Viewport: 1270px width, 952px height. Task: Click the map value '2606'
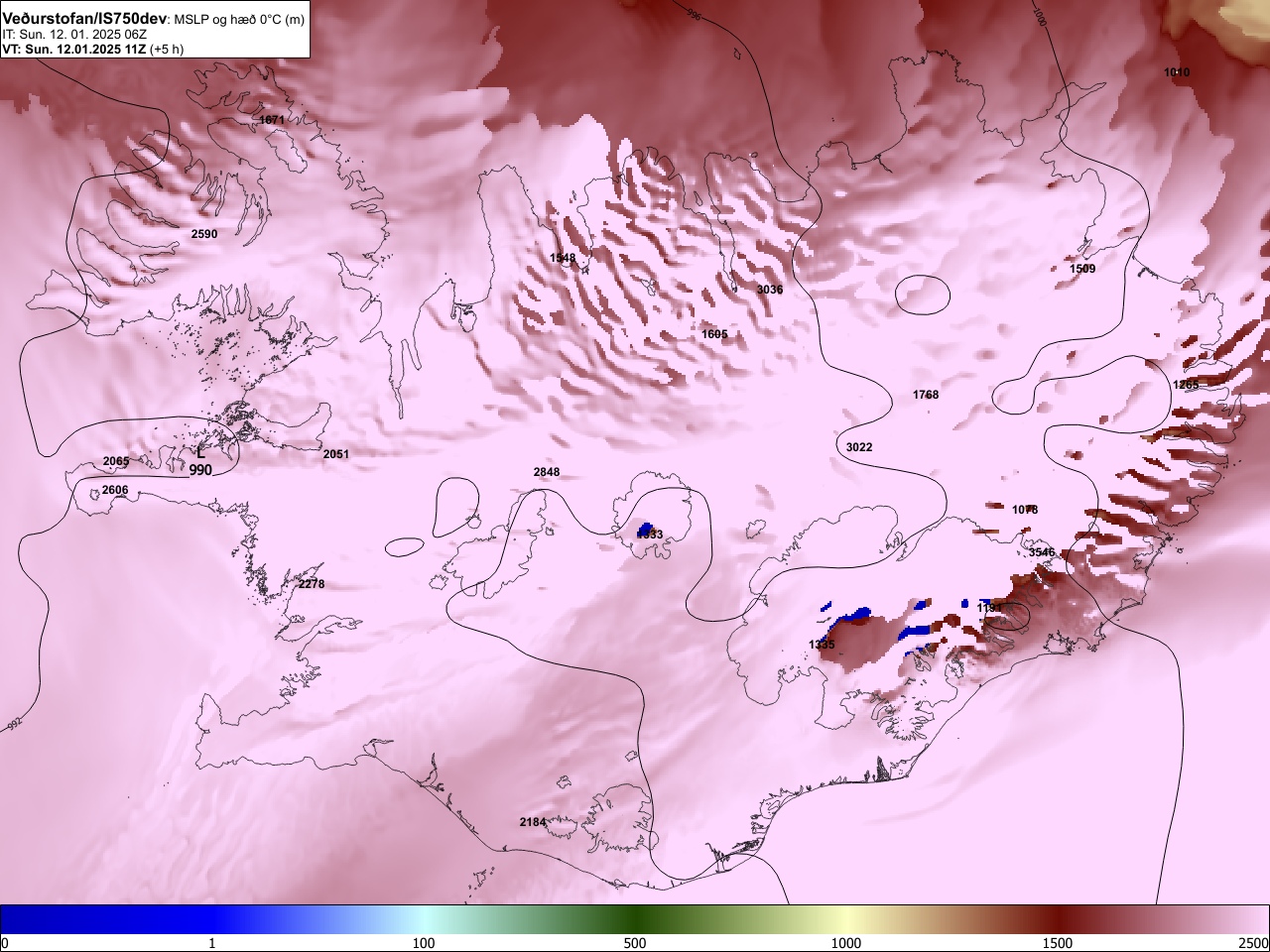click(115, 490)
